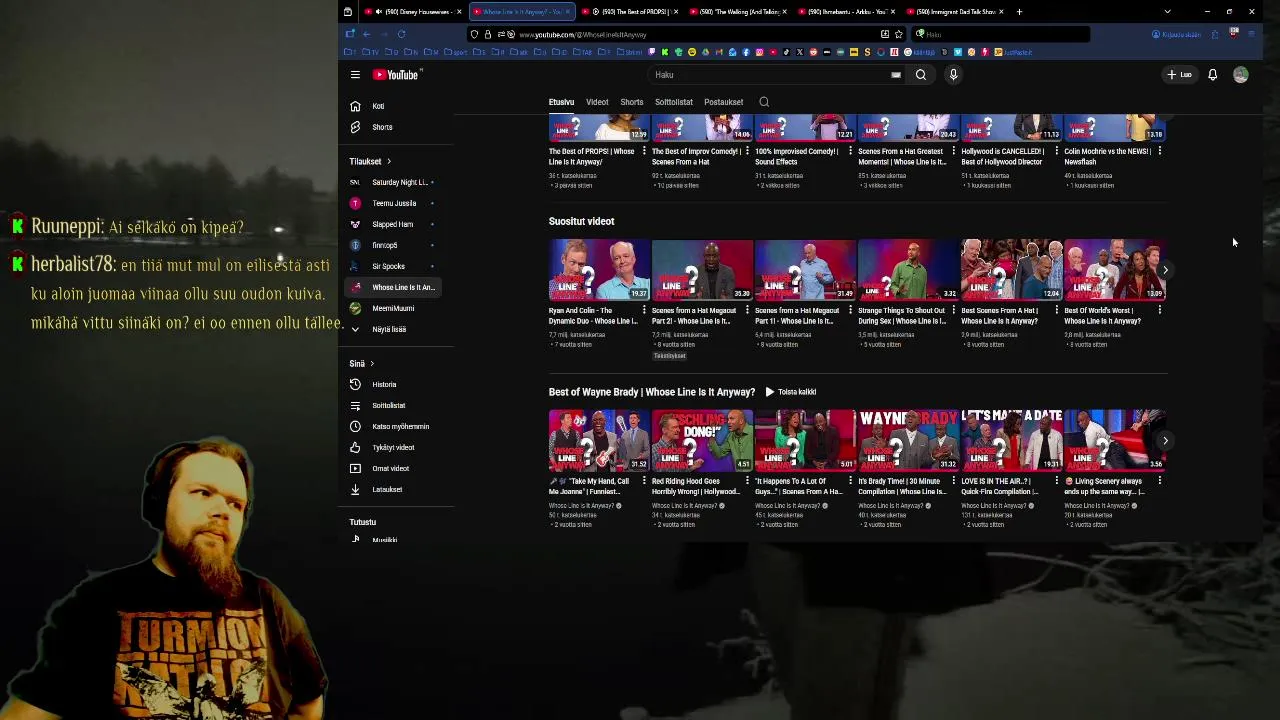Open more options for Take My Hand video
Viewport: 1280px width, 720px height.
pos(644,481)
